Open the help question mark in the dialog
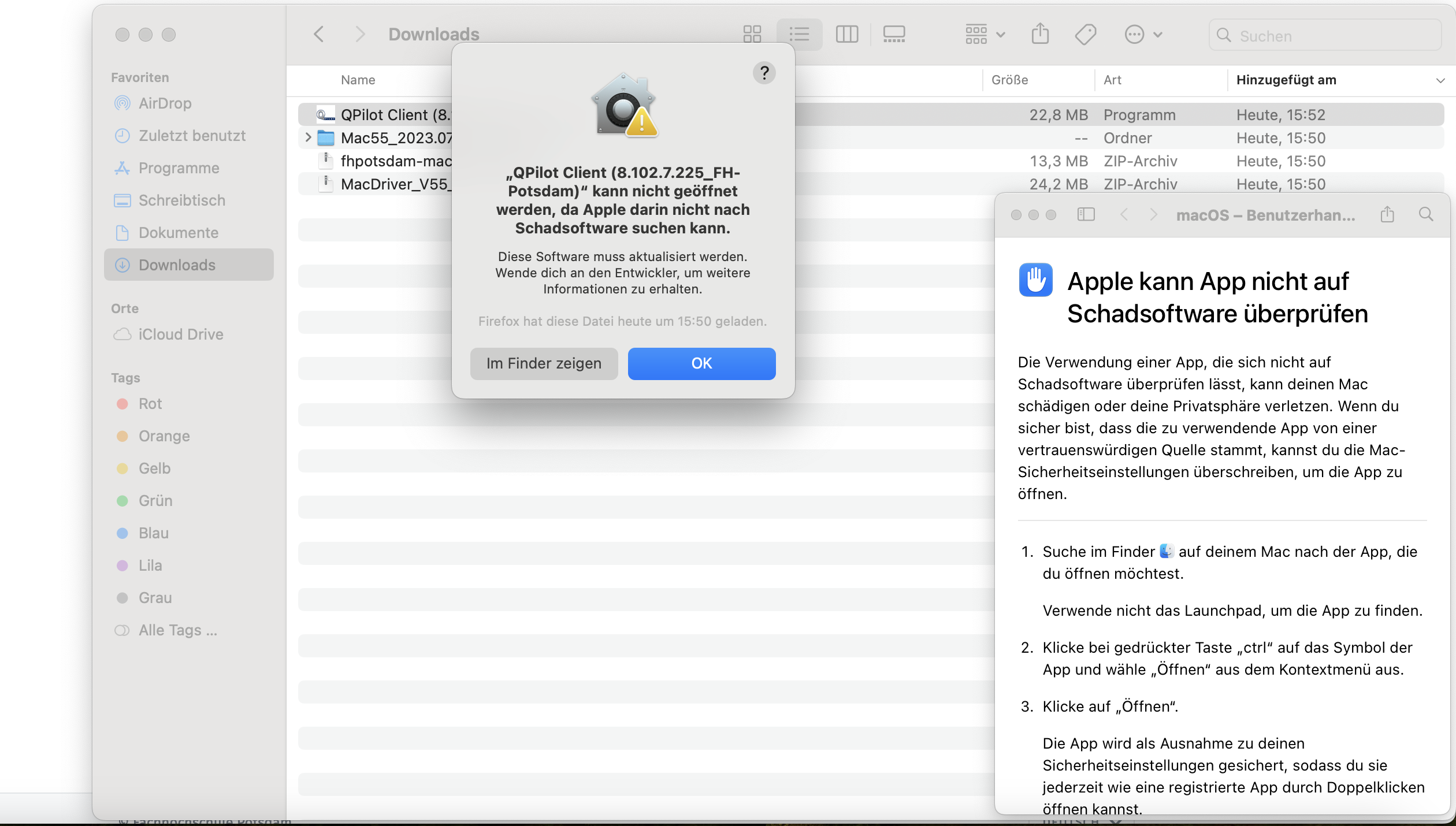This screenshot has height=826, width=1456. (764, 73)
